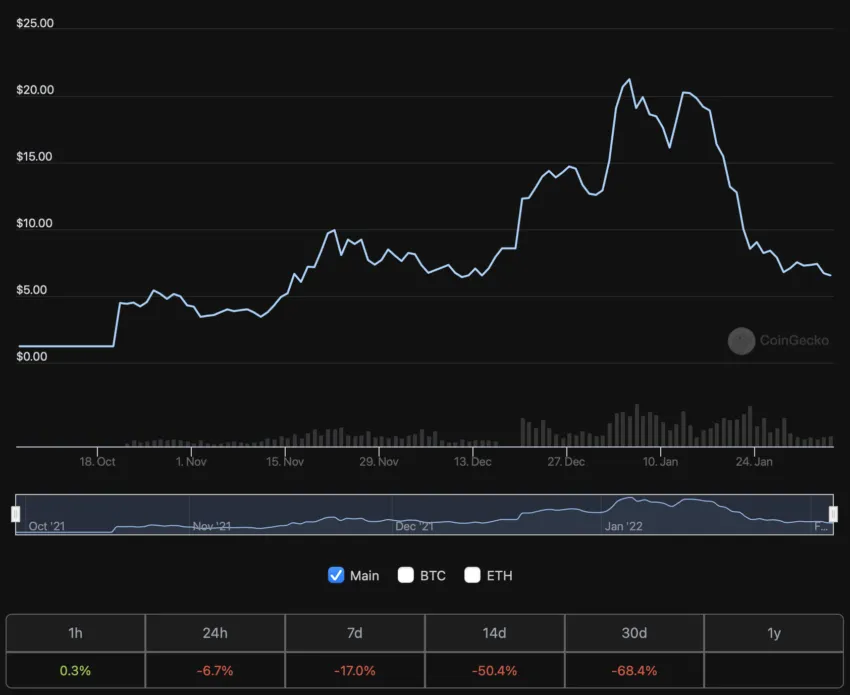The height and width of the screenshot is (695, 850).
Task: Select the 30d timeframe tab
Action: tap(634, 633)
